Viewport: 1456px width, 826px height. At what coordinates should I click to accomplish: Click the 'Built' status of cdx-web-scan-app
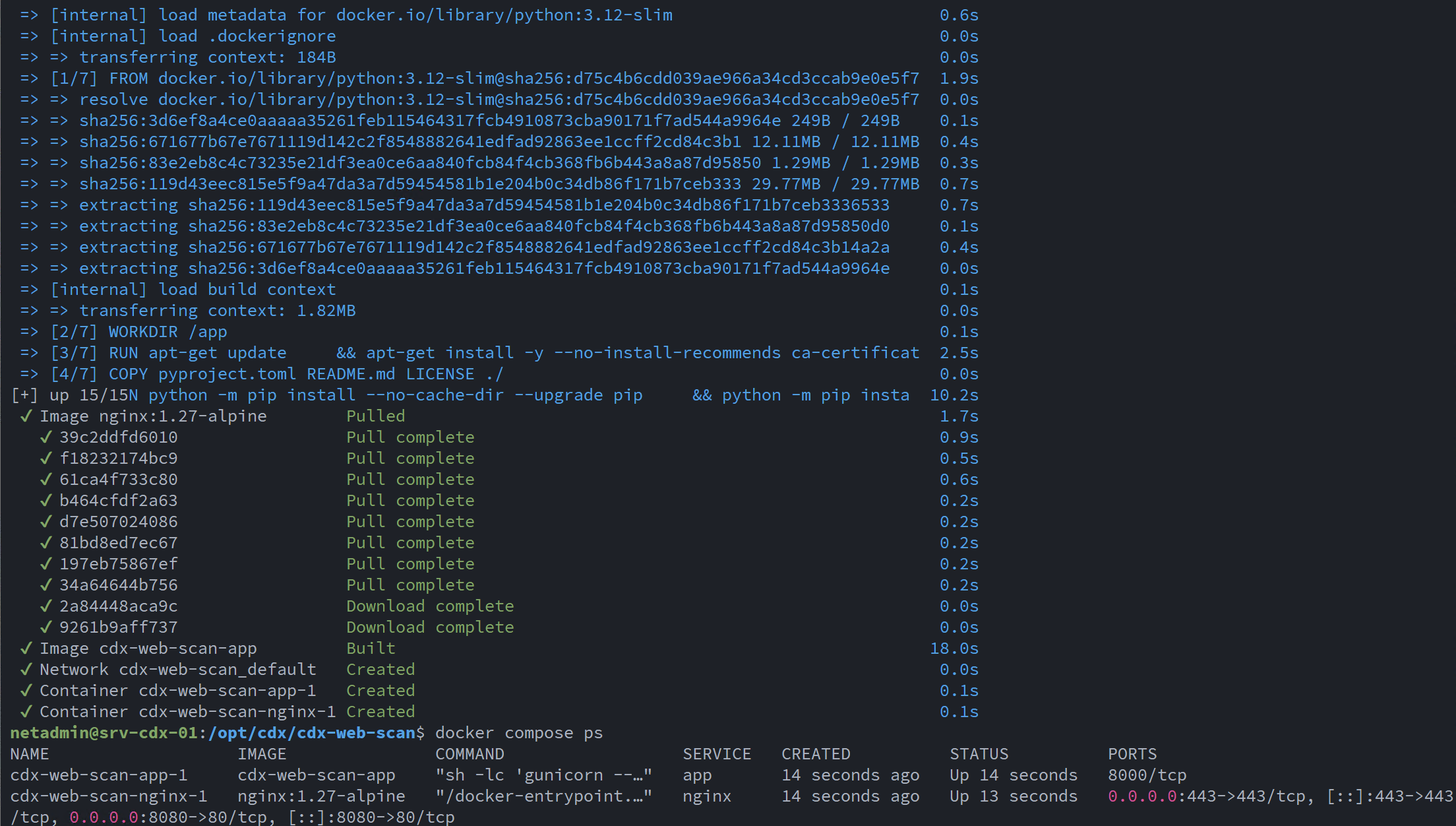click(371, 649)
